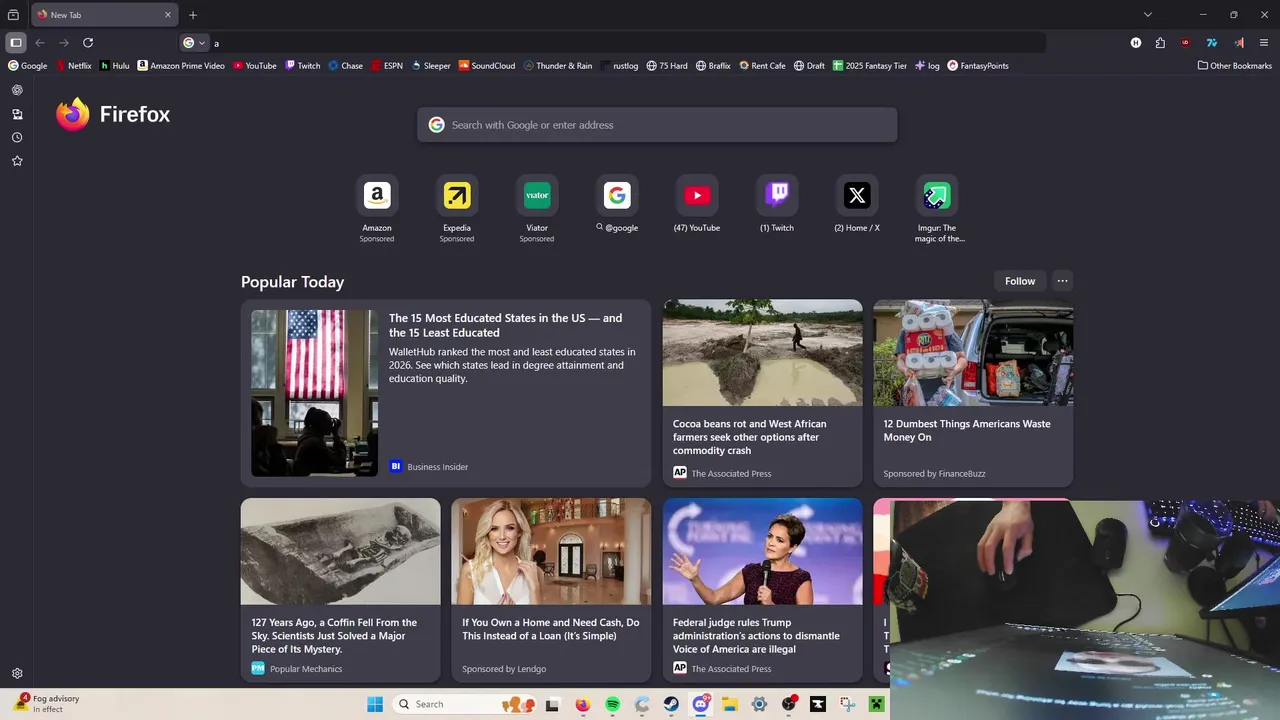Image resolution: width=1280 pixels, height=720 pixels.
Task: Open the YouTube shortcut tile
Action: (x=697, y=204)
